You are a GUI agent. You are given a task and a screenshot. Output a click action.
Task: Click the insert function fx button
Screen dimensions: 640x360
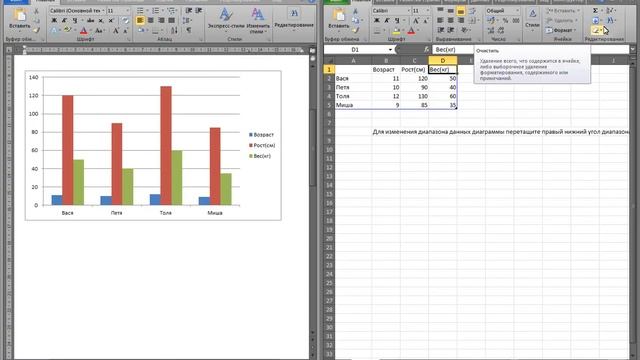pos(426,49)
